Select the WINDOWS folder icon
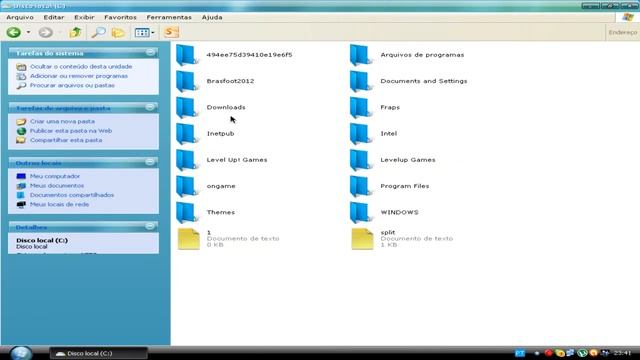Image resolution: width=640 pixels, height=360 pixels. point(361,212)
